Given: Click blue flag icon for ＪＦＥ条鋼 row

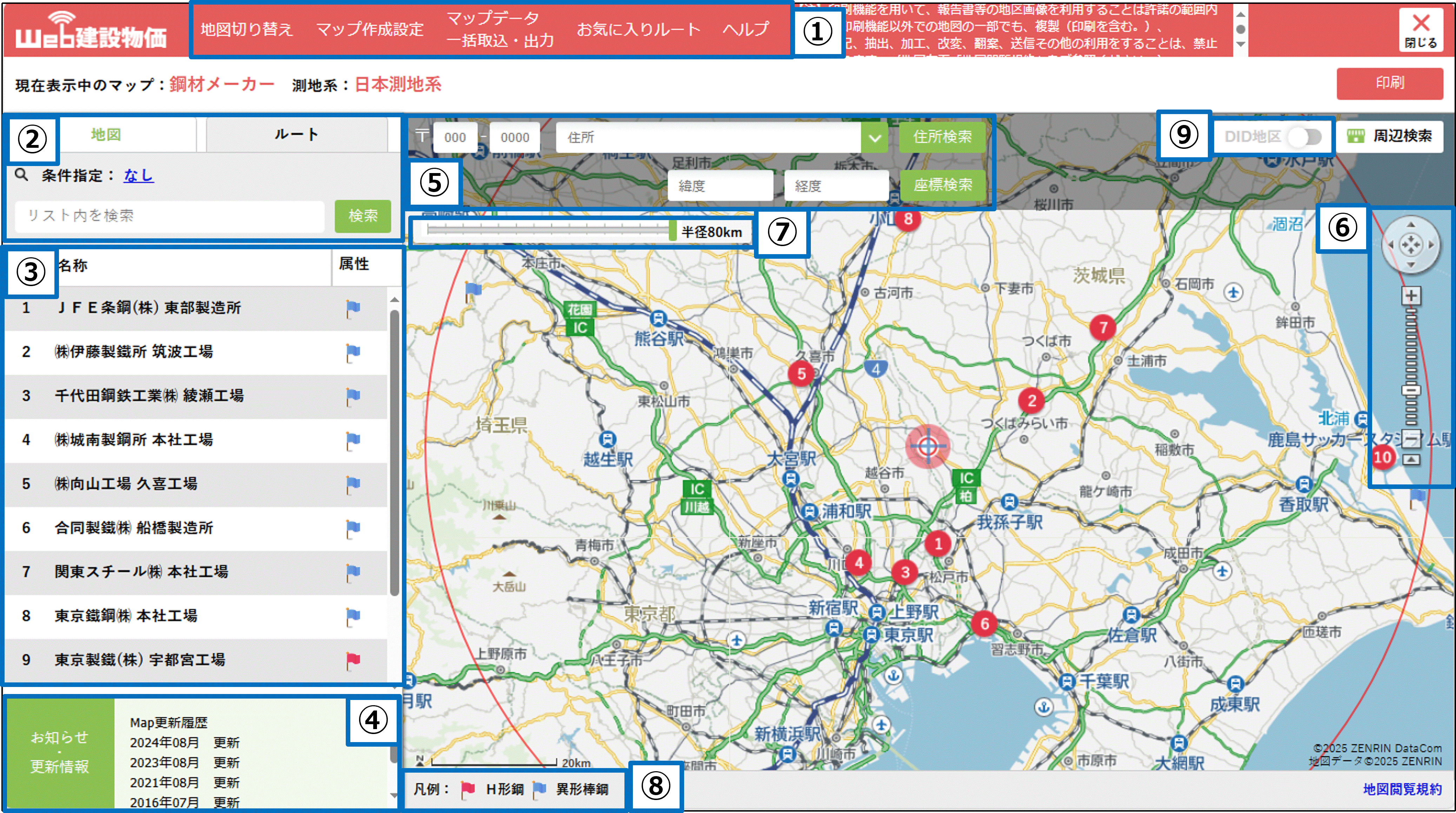Looking at the screenshot, I should [x=353, y=309].
